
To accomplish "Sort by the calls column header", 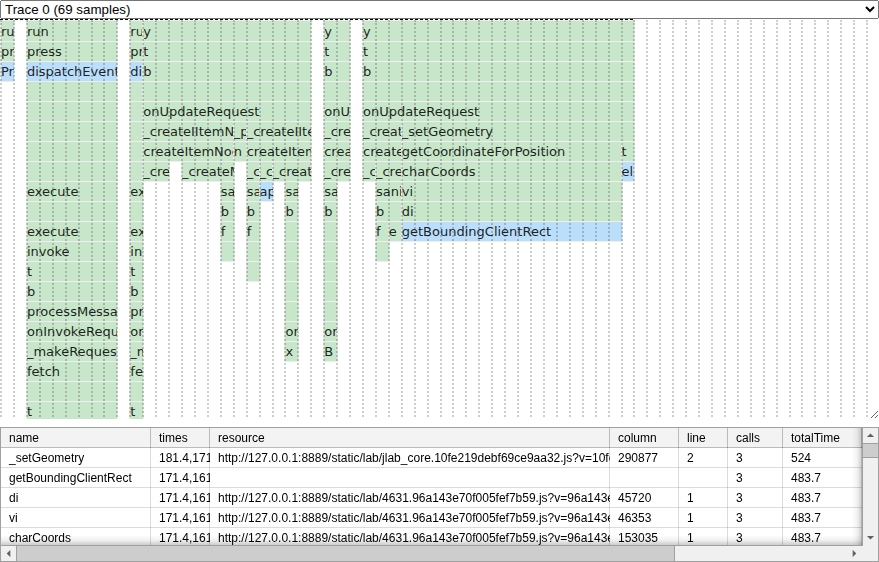I will 755,438.
